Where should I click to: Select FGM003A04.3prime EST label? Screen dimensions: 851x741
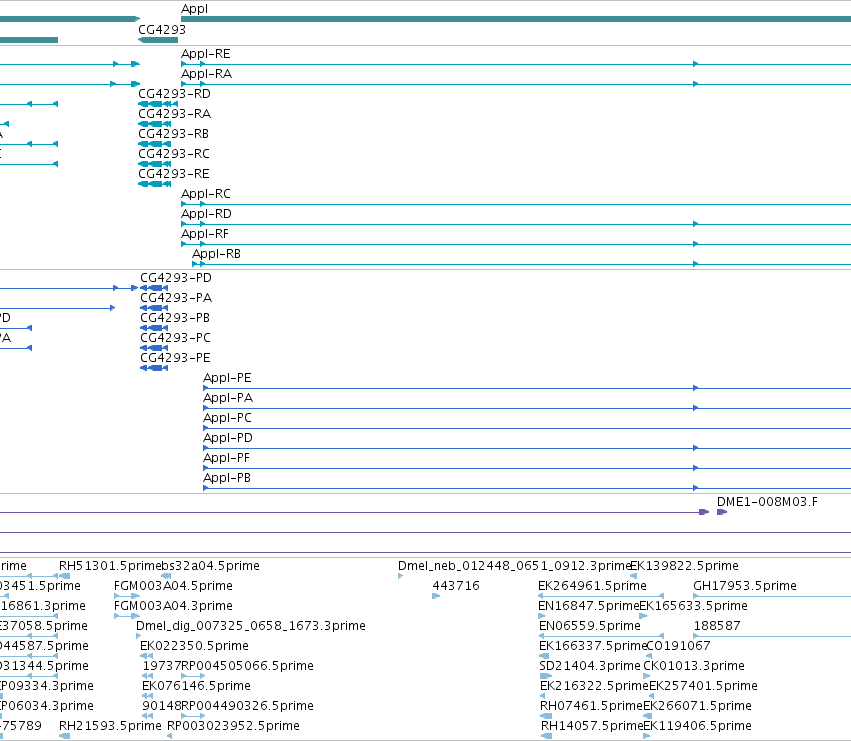pyautogui.click(x=173, y=606)
